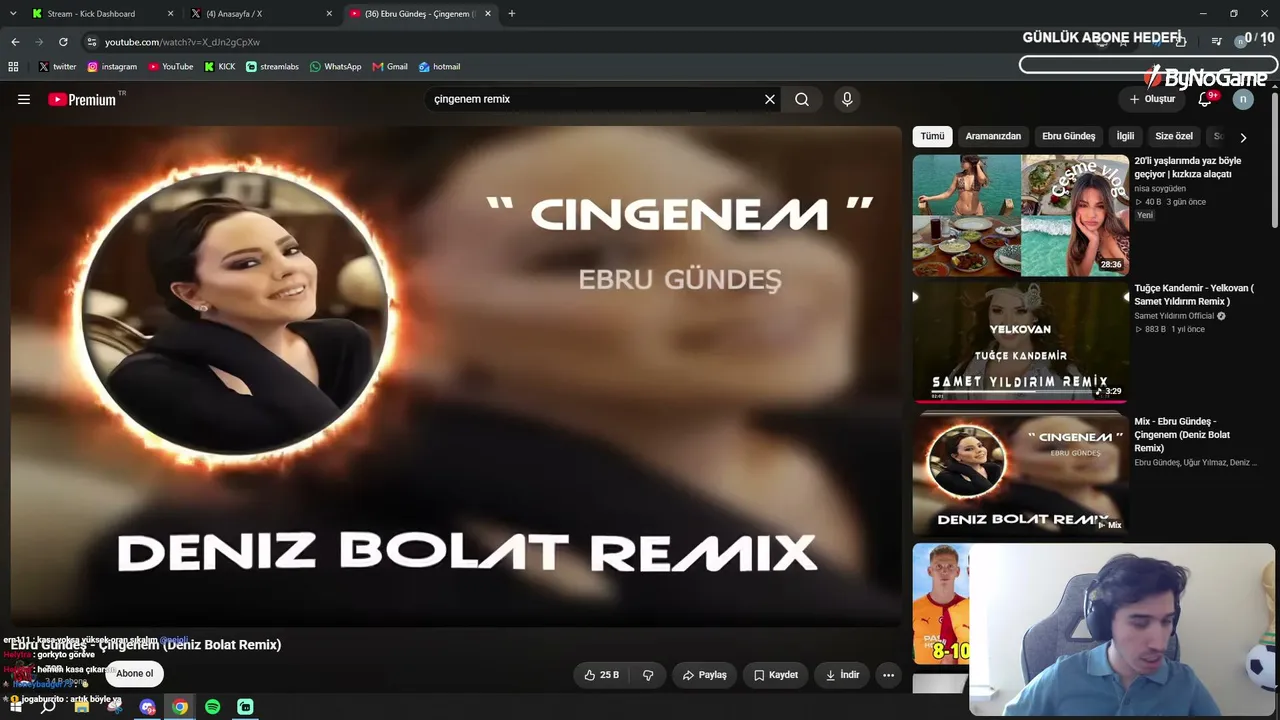This screenshot has width=1280, height=720.
Task: Select the Aramanızdan filter chip
Action: point(993,136)
